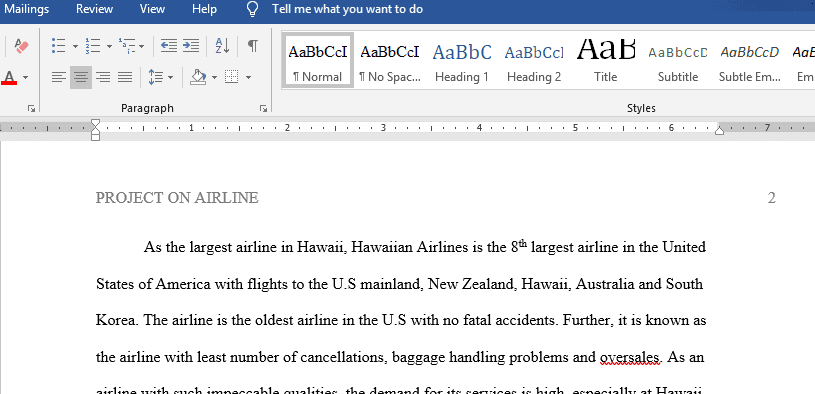The width and height of the screenshot is (815, 394).
Task: Click 'Tell me what you want to do' box
Action: 347,9
